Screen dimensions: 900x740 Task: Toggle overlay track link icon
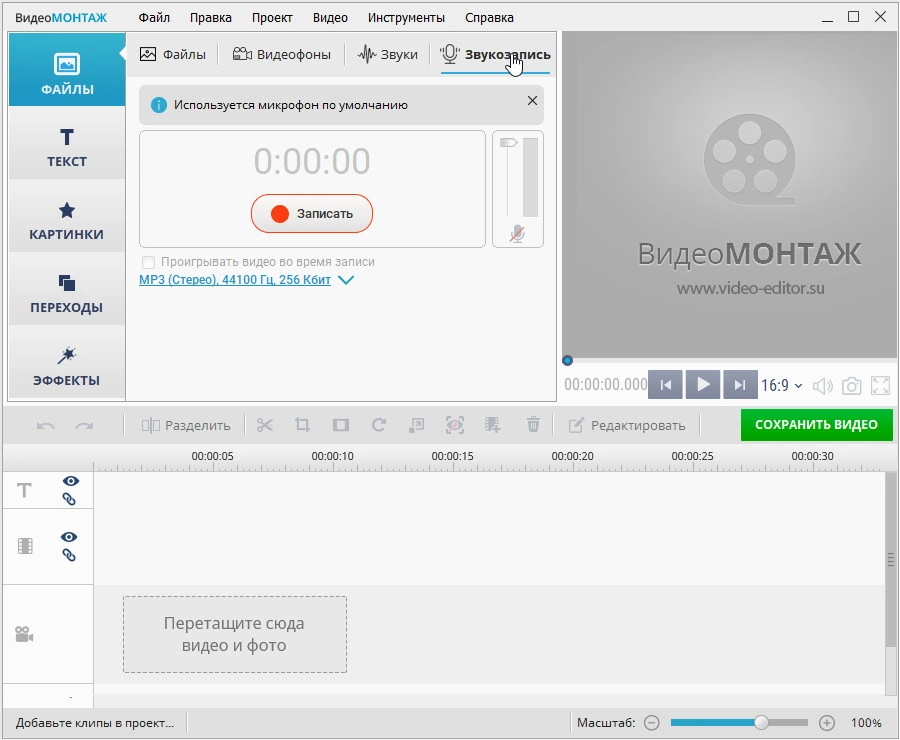pos(69,555)
